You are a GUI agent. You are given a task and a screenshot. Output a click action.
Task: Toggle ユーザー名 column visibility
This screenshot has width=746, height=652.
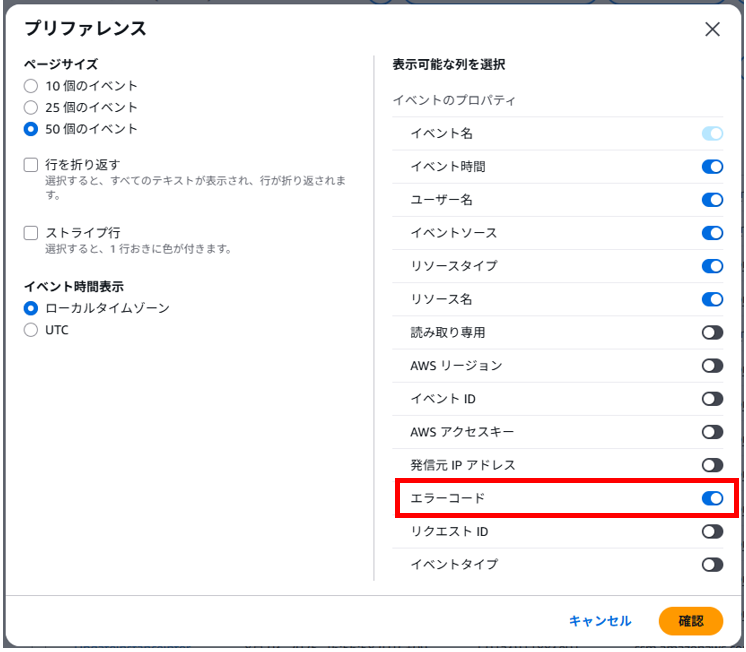click(x=712, y=200)
